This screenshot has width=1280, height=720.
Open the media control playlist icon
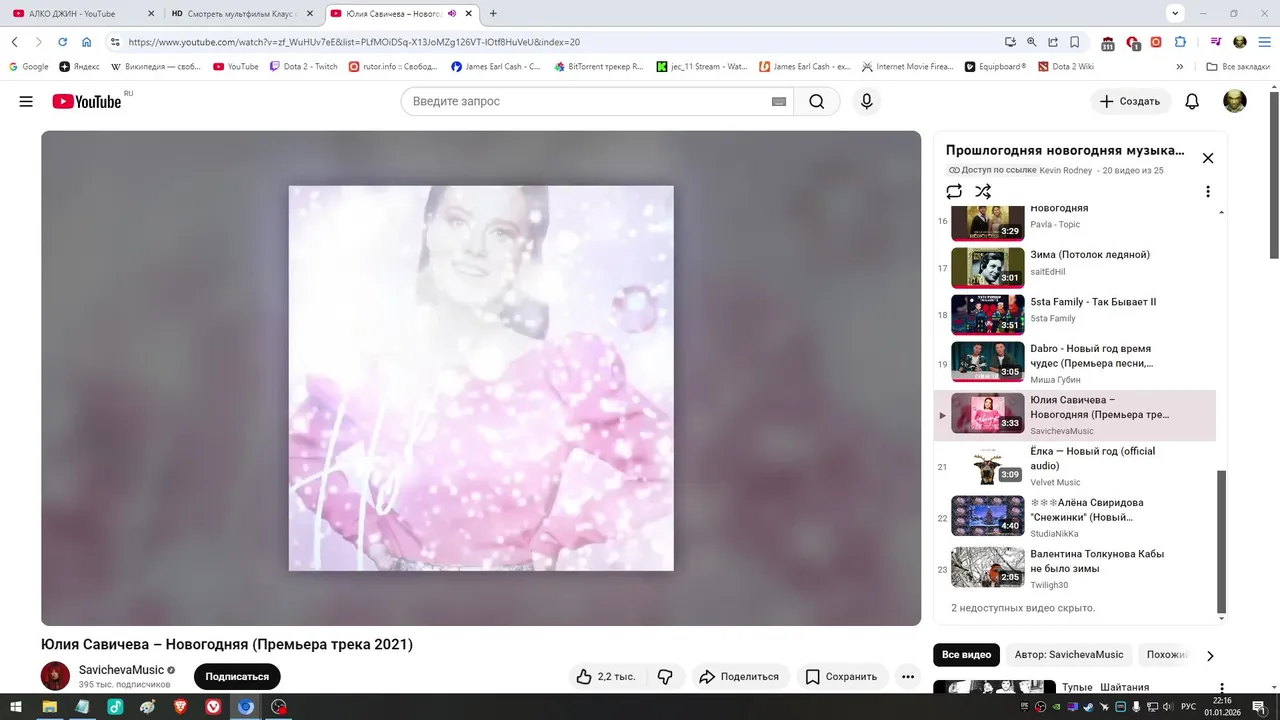pos(1216,42)
